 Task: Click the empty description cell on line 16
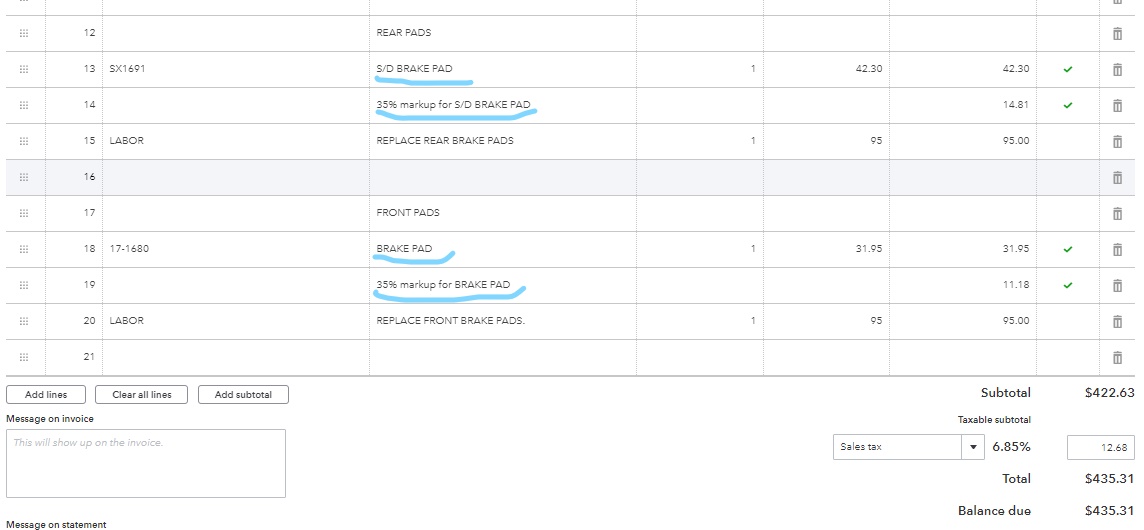502,177
